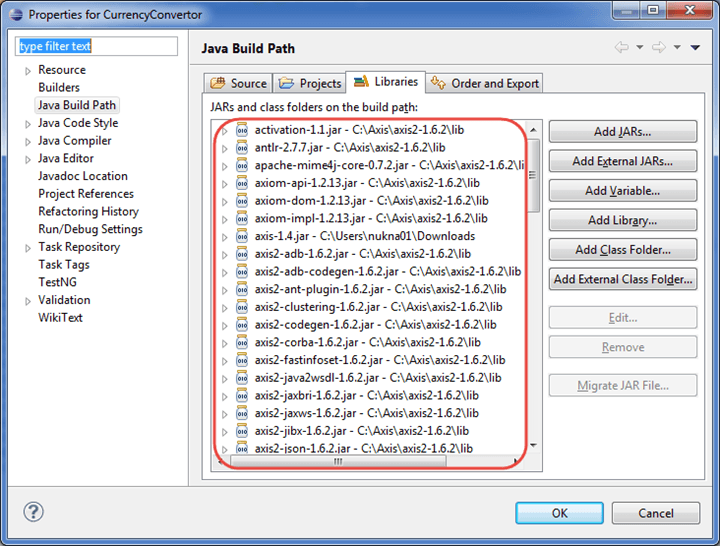Switch to the Source tab
Image resolution: width=720 pixels, height=546 pixels.
coord(238,83)
